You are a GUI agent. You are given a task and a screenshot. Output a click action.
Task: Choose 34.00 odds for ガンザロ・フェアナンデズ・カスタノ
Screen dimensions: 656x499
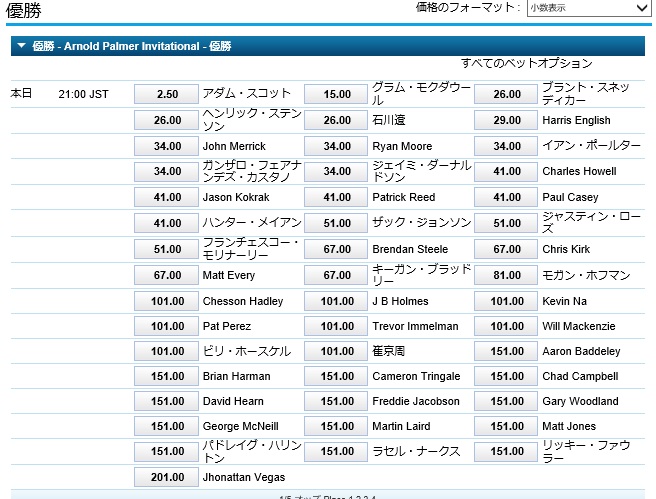click(x=167, y=171)
